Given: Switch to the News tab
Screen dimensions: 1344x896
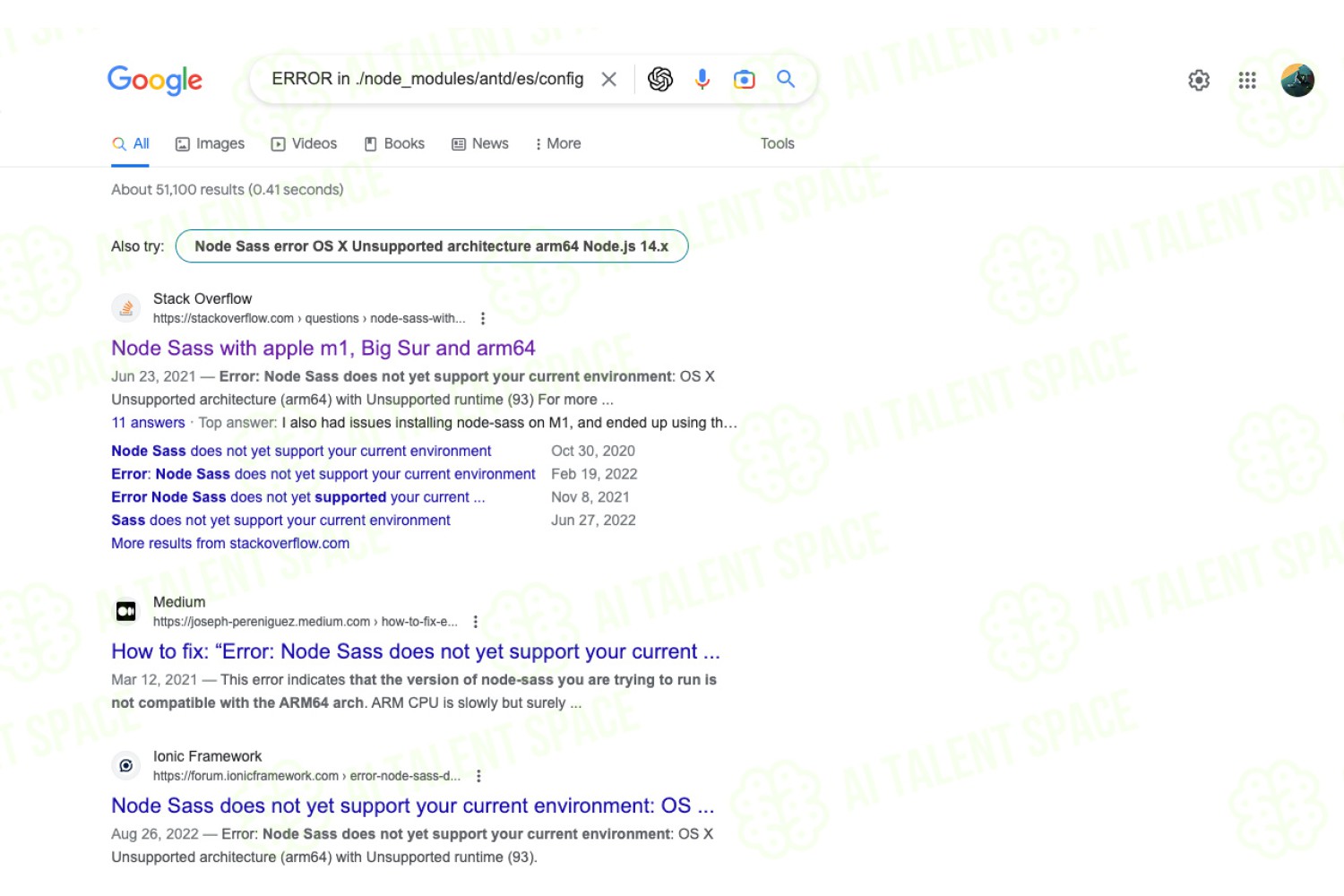Looking at the screenshot, I should coord(480,143).
